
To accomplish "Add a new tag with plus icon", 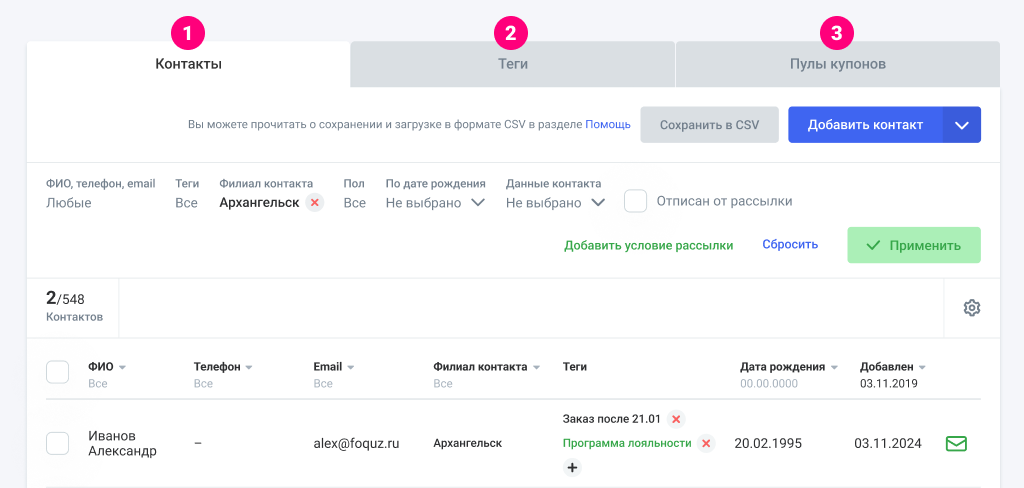I will [x=572, y=467].
